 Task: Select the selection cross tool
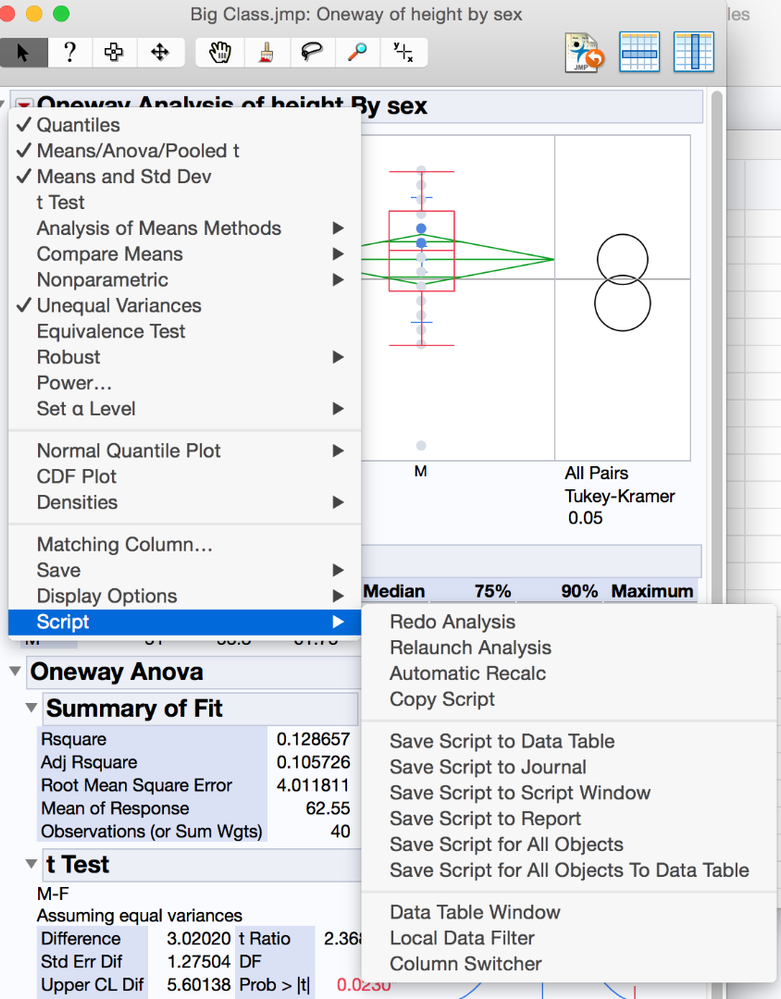pos(114,52)
